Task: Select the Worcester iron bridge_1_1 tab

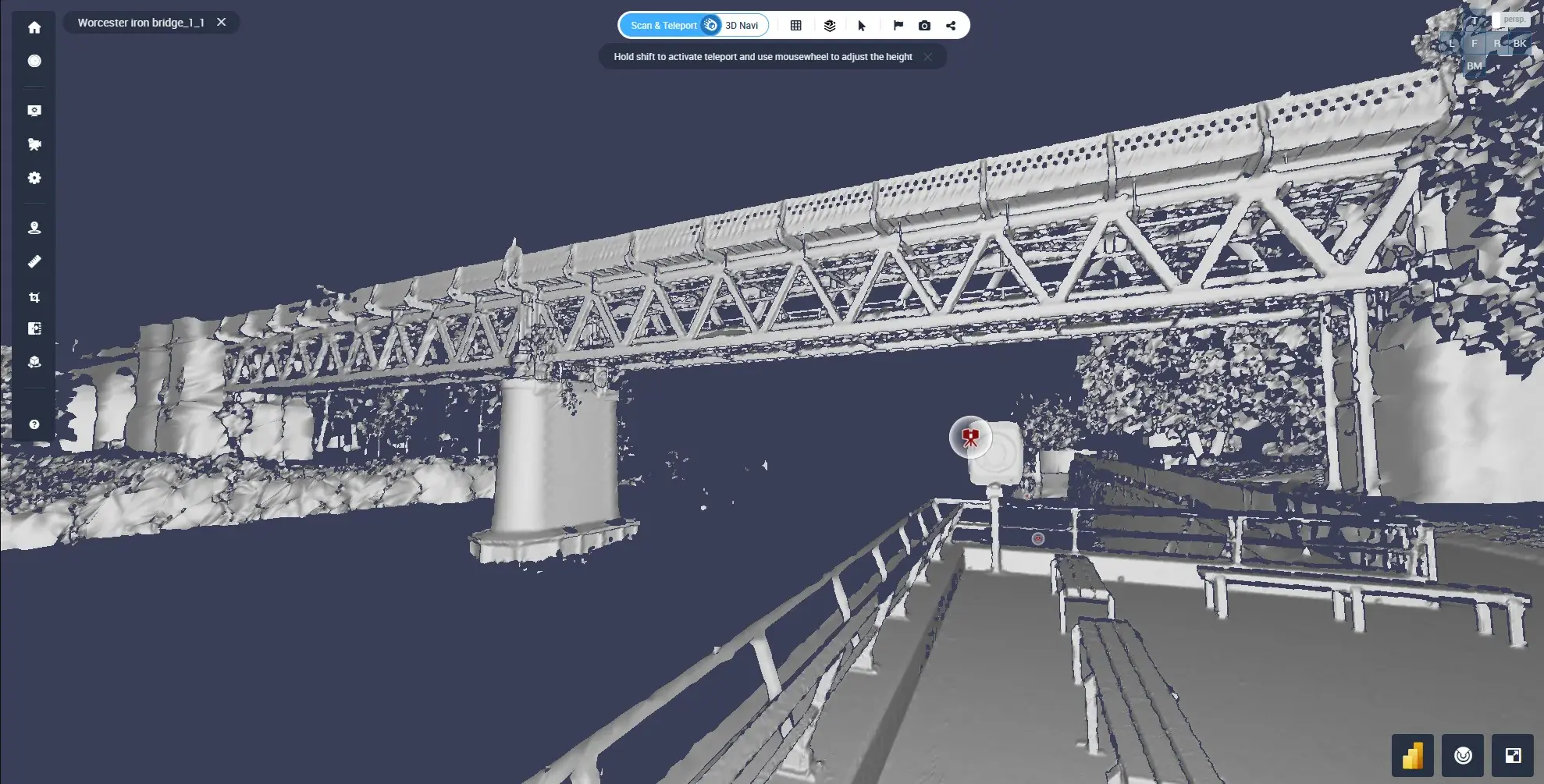Action: tap(141, 23)
